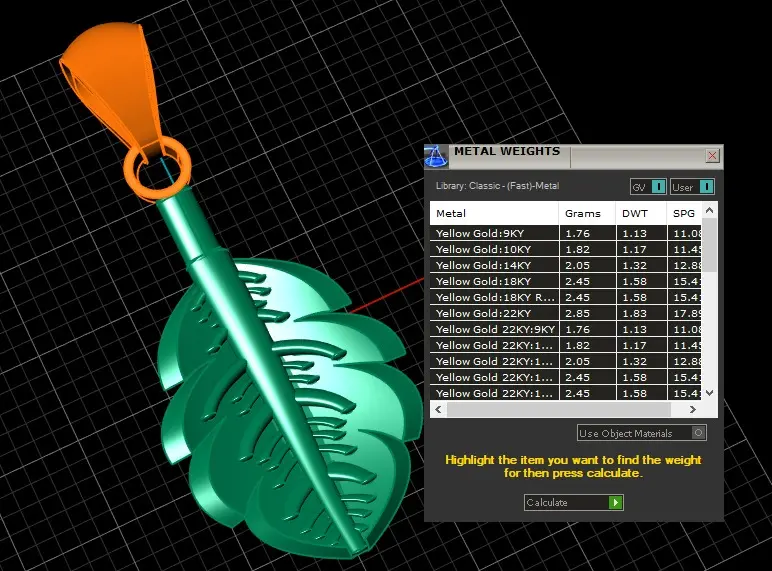Enable Use Object Materials option
Image resolution: width=772 pixels, height=571 pixels.
[642, 433]
